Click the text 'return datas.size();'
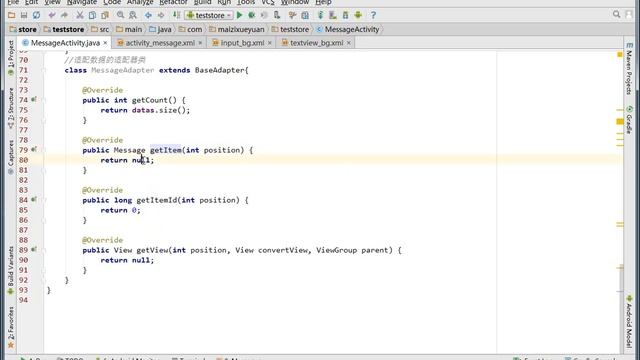The width and height of the screenshot is (640, 360). 145,110
